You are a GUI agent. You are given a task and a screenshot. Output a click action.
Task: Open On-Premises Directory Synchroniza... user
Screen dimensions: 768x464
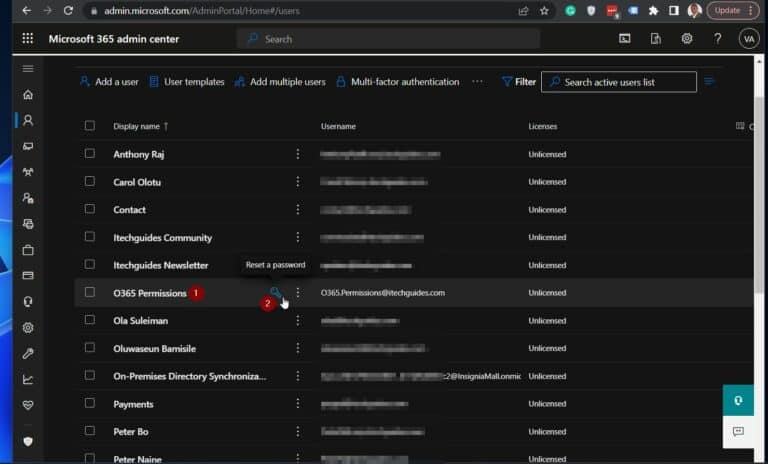pyautogui.click(x=190, y=376)
